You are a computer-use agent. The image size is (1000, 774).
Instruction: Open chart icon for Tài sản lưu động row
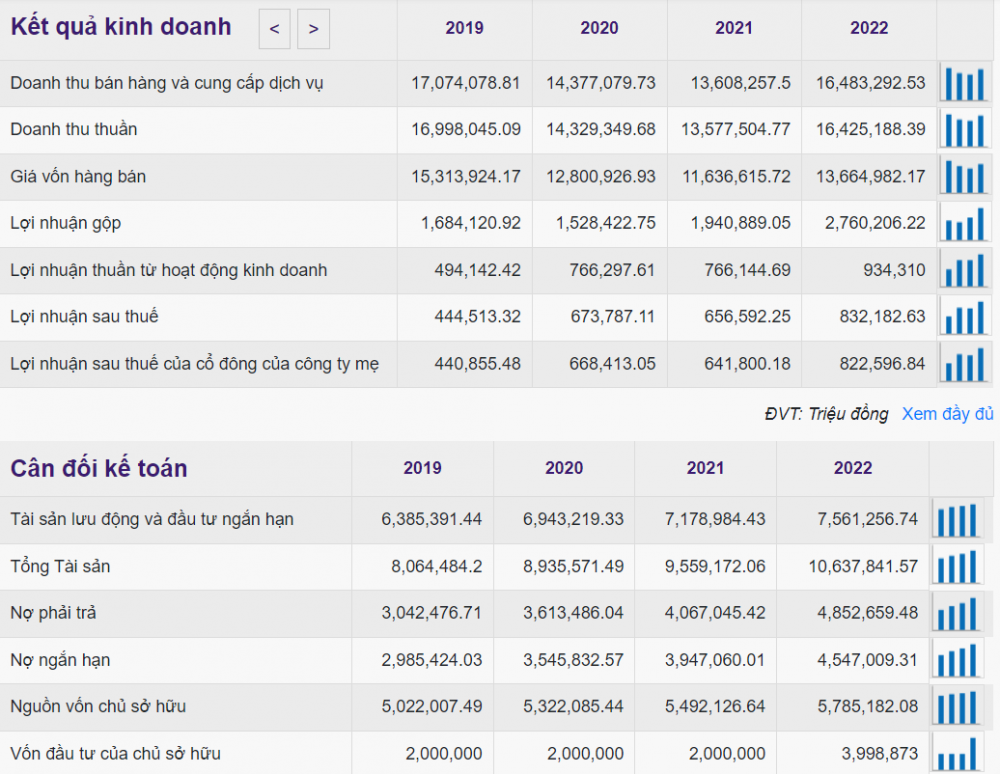pyautogui.click(x=957, y=520)
